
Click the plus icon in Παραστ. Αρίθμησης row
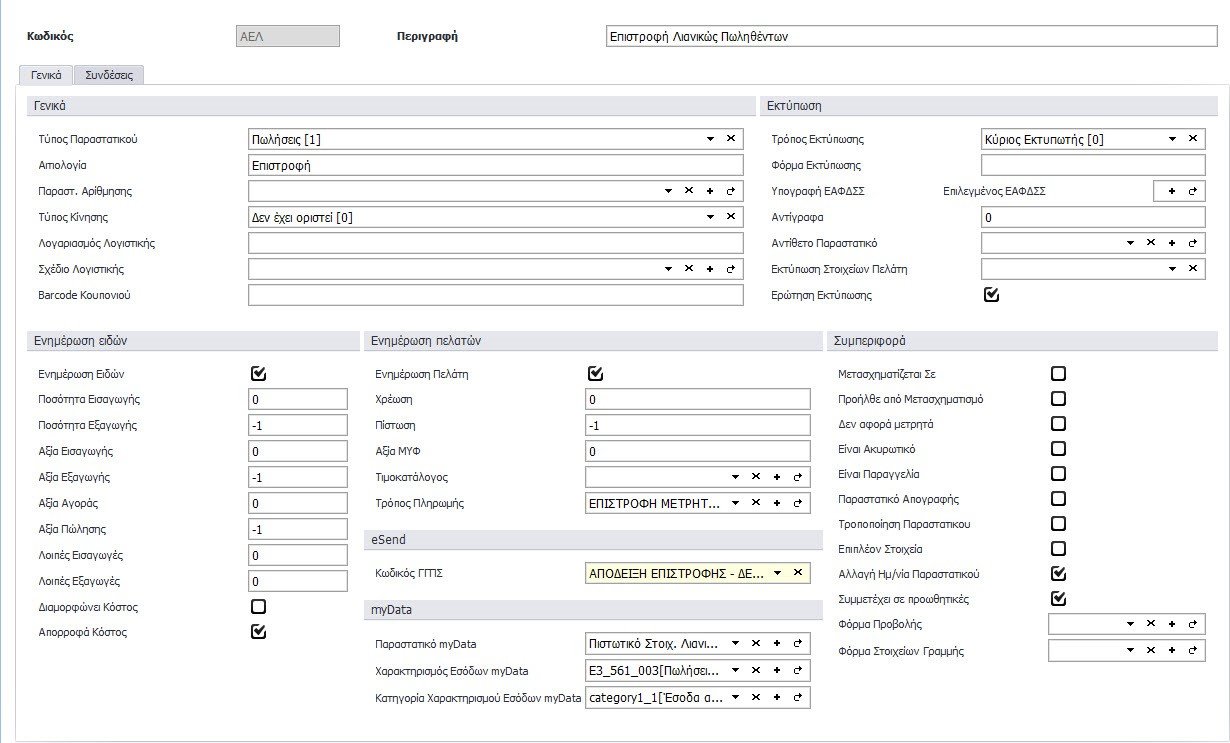point(709,191)
